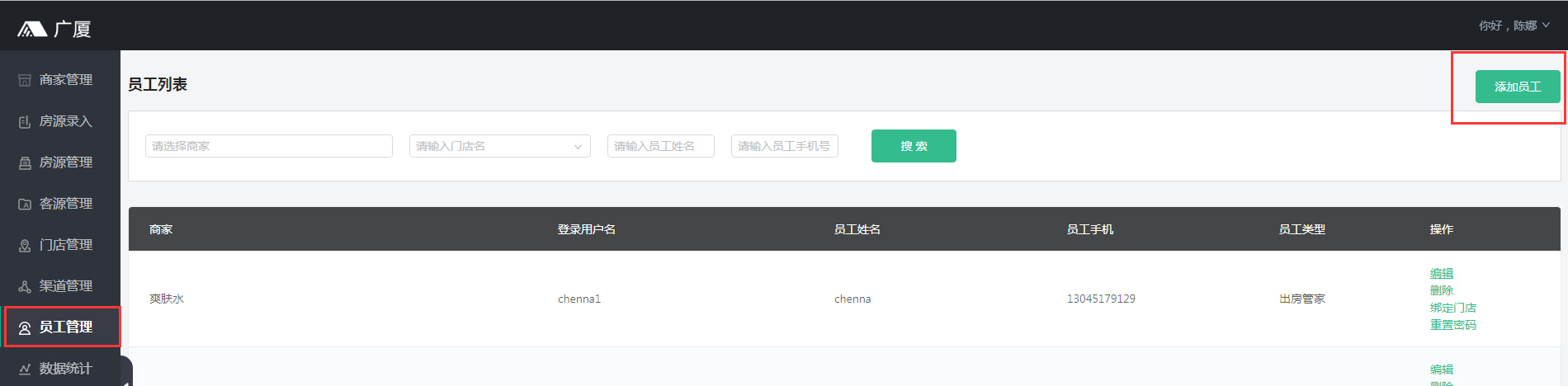Screen dimensions: 1568x386
Task: Click the 商家管理 shop icon
Action: click(25, 80)
